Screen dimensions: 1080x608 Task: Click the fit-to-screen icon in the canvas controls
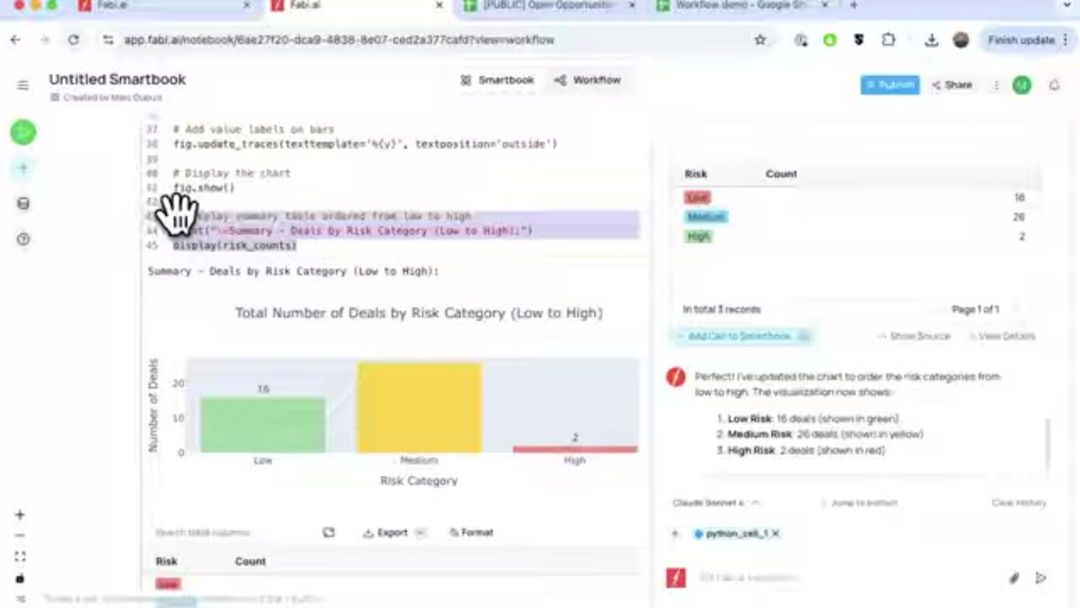click(x=20, y=557)
